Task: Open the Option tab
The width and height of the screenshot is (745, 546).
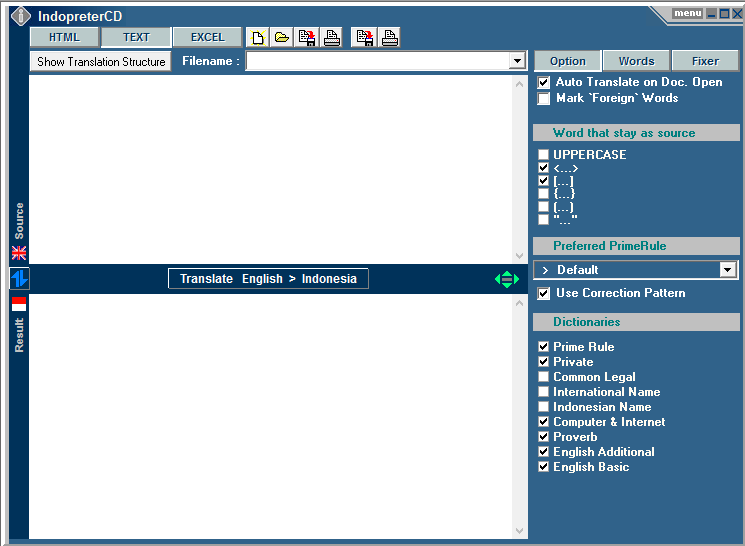Action: (x=568, y=61)
